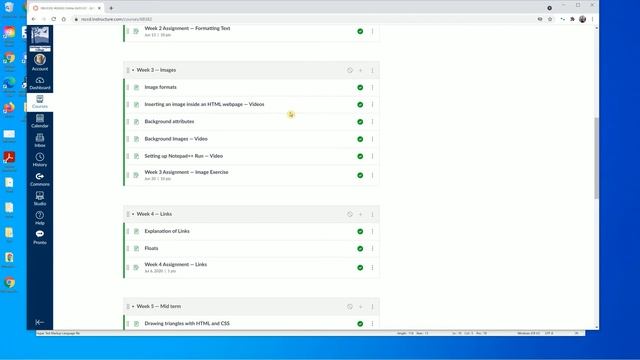Collapse the Week 5 – Mid term module
640x360 pixels.
[x=133, y=307]
